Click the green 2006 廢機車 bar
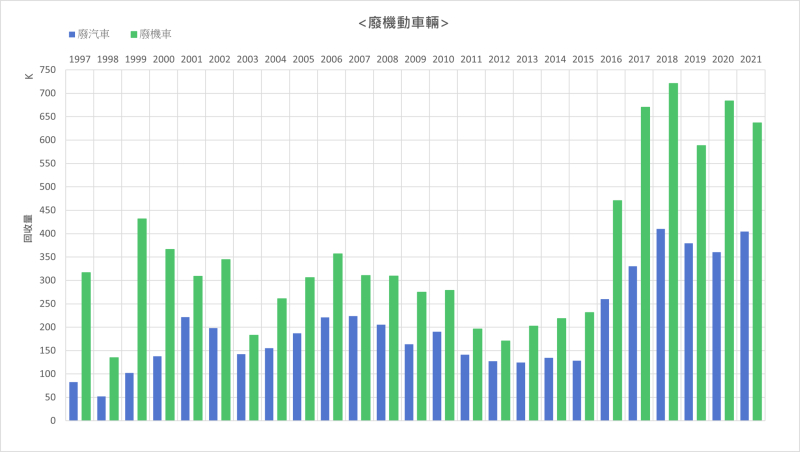800x452 pixels. pos(338,337)
